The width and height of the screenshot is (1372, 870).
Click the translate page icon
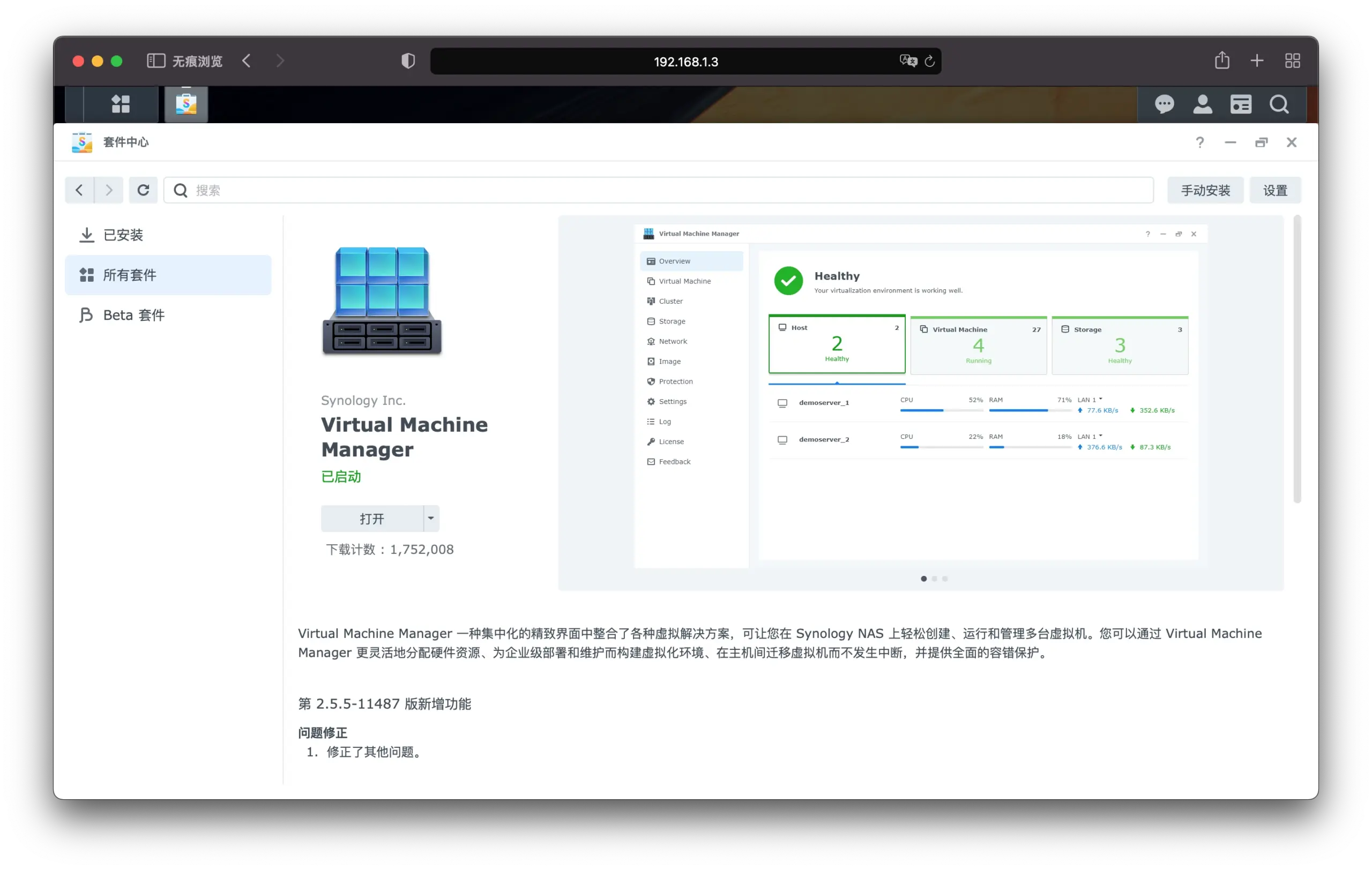tap(908, 61)
